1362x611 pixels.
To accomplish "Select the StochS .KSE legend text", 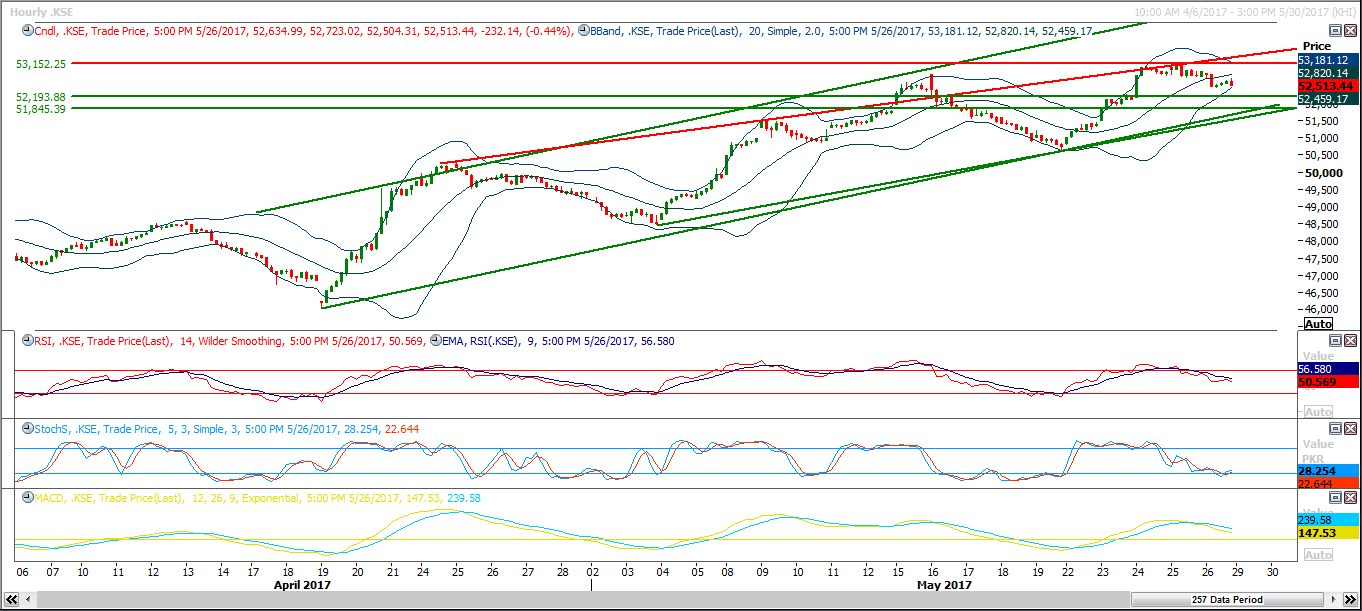I will point(227,429).
